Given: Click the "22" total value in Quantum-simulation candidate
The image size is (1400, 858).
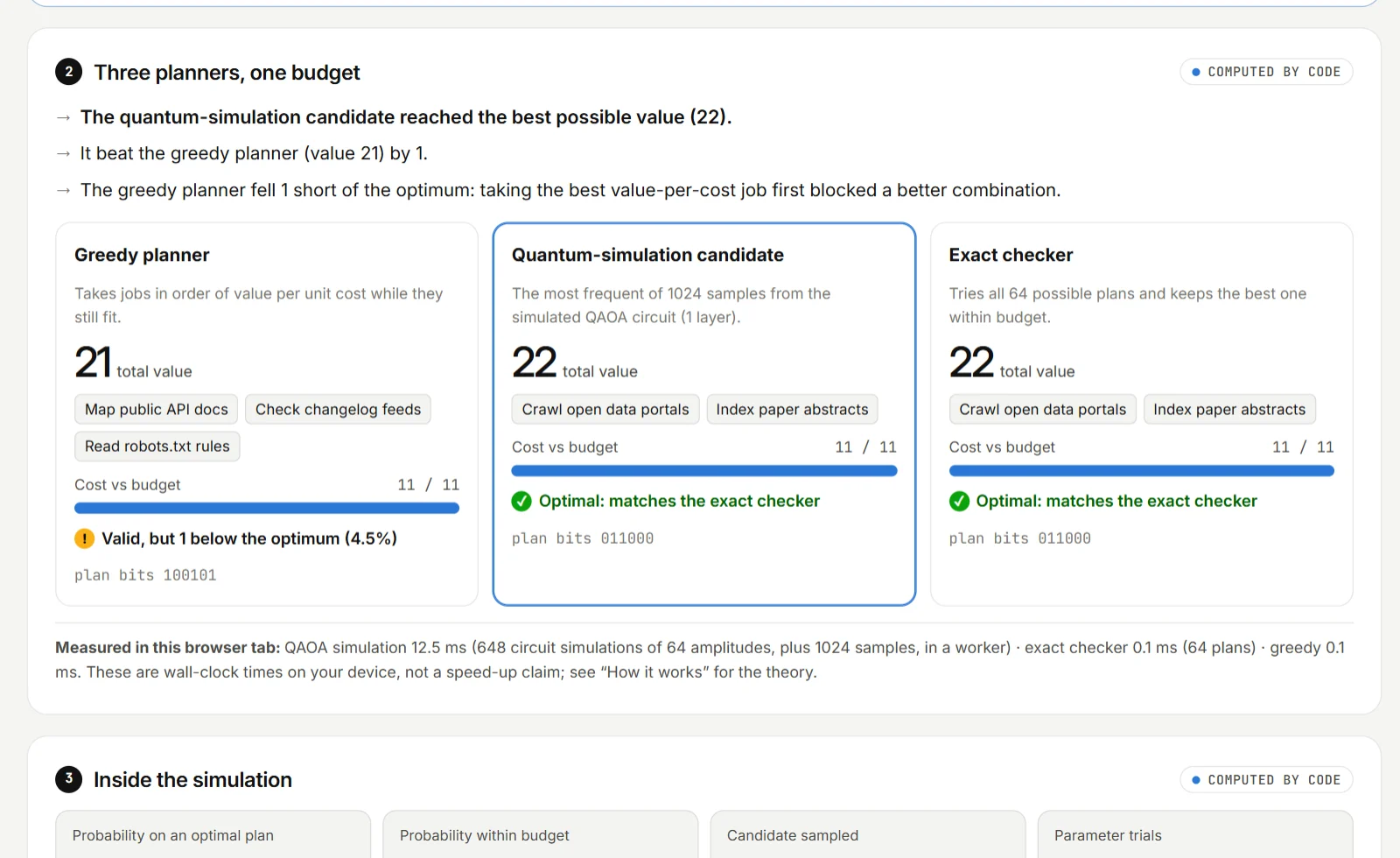Looking at the screenshot, I should [x=535, y=362].
